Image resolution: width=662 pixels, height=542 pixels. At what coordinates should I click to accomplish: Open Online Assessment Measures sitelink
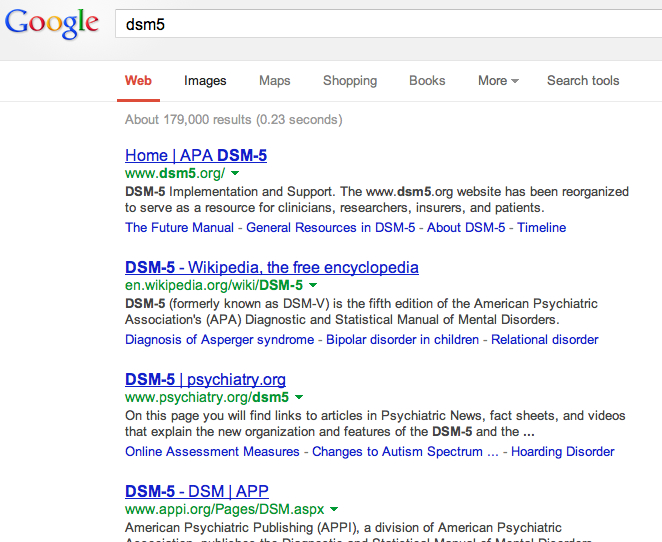click(x=212, y=451)
